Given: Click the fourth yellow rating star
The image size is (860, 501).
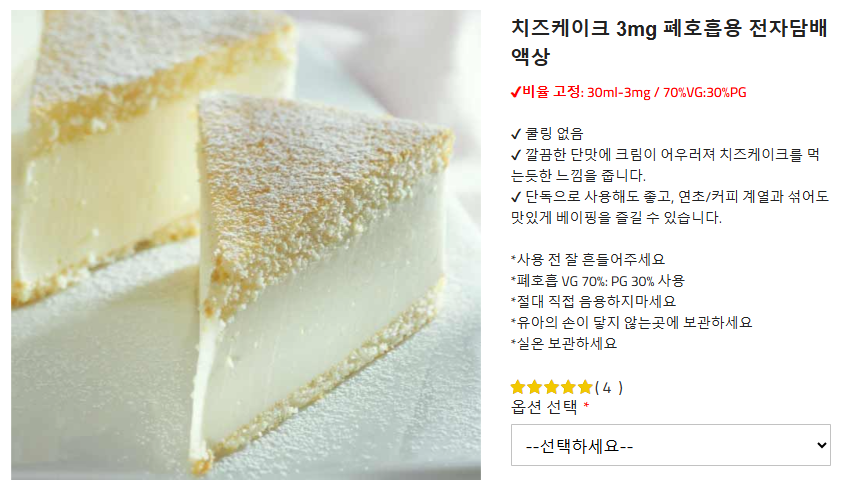Looking at the screenshot, I should pos(569,387).
